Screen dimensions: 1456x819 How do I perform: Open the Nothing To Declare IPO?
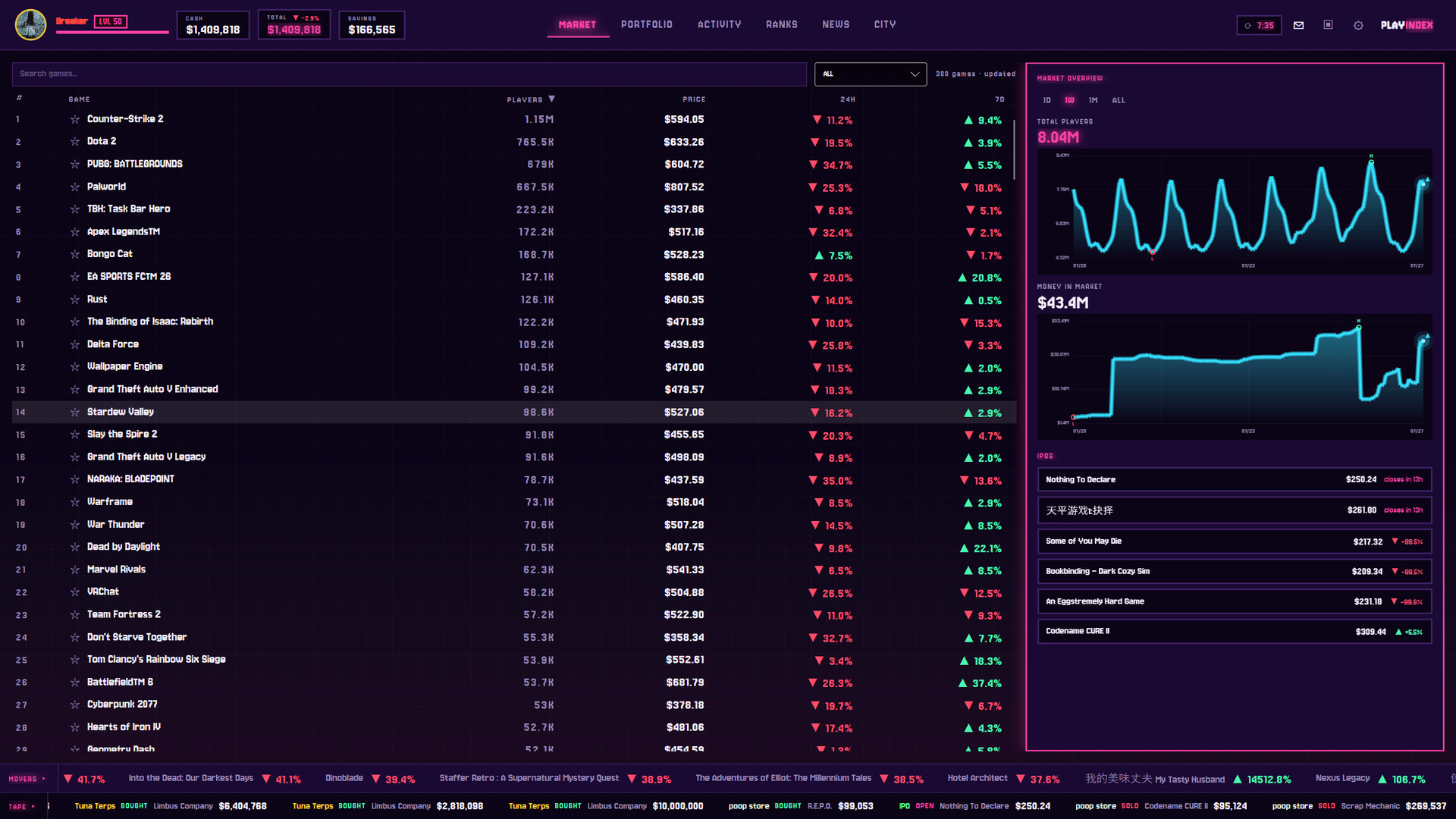1235,480
